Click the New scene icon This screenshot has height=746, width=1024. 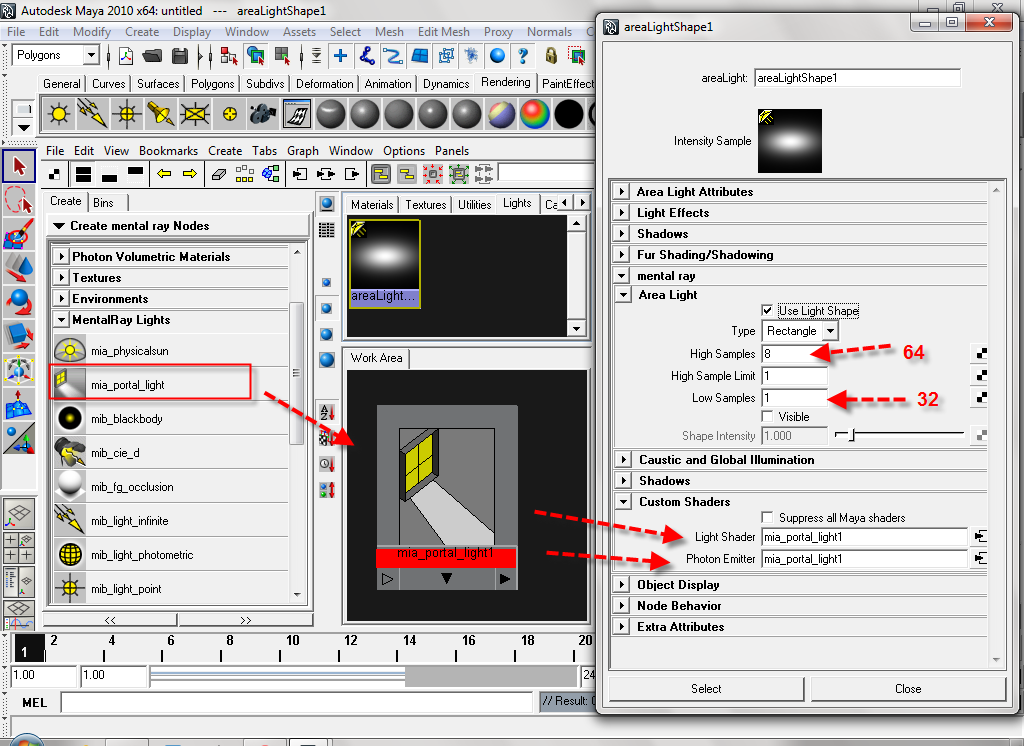125,56
